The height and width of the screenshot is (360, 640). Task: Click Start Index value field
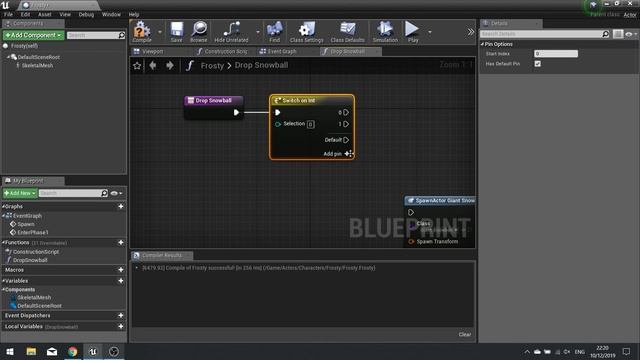coord(556,53)
